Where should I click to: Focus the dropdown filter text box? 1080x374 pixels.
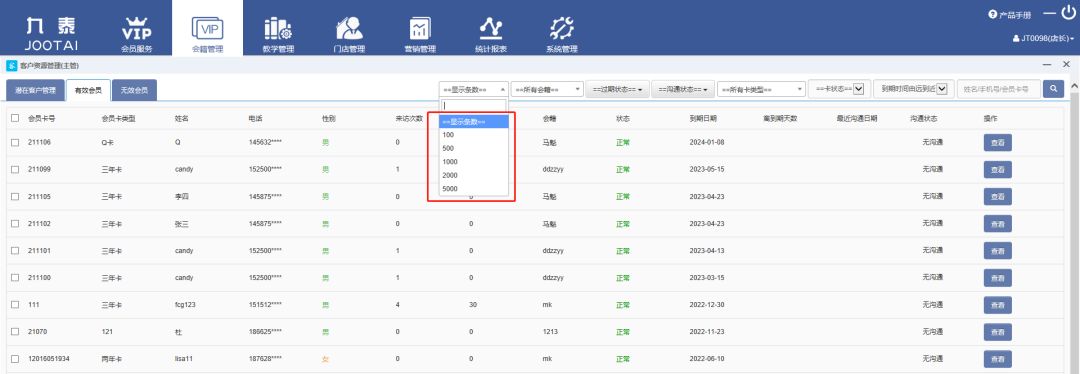pos(474,105)
